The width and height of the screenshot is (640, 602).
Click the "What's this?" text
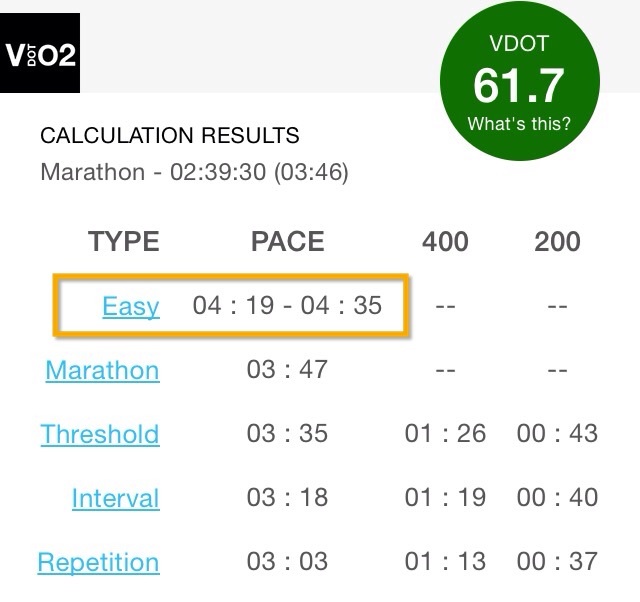point(519,124)
